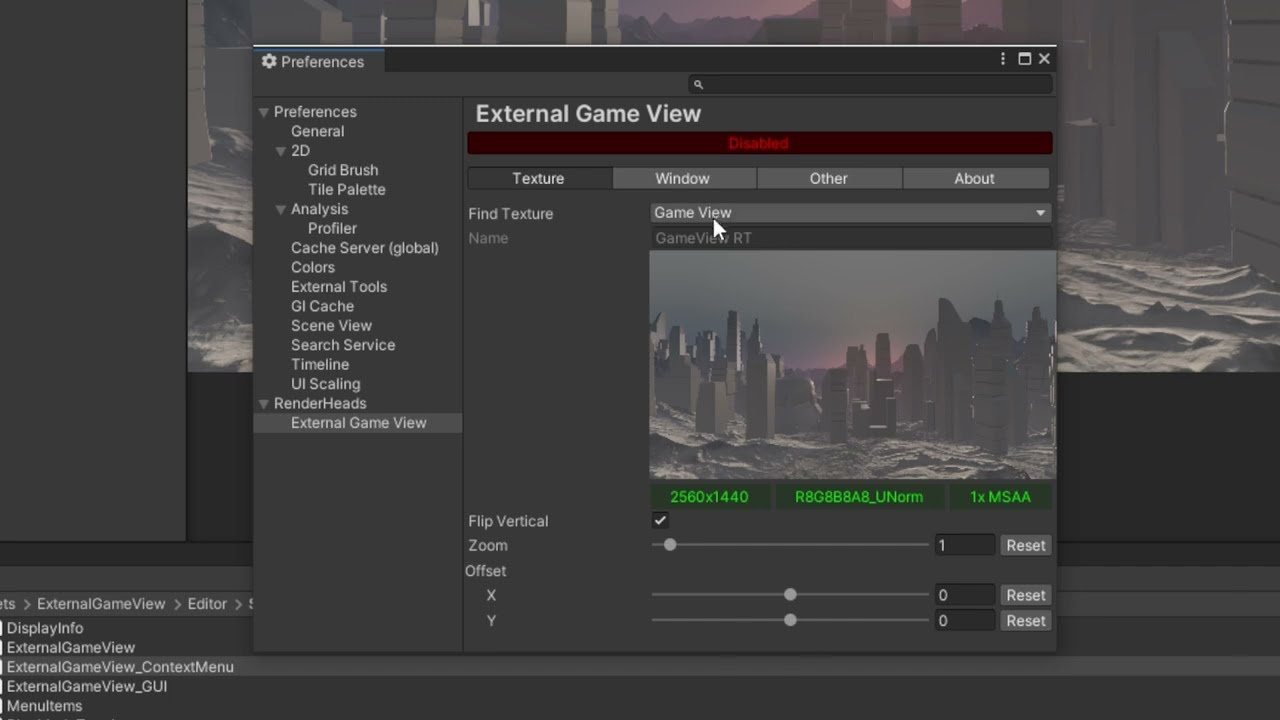Image resolution: width=1280 pixels, height=720 pixels.
Task: Open the Preferences window kebab menu
Action: (1003, 59)
